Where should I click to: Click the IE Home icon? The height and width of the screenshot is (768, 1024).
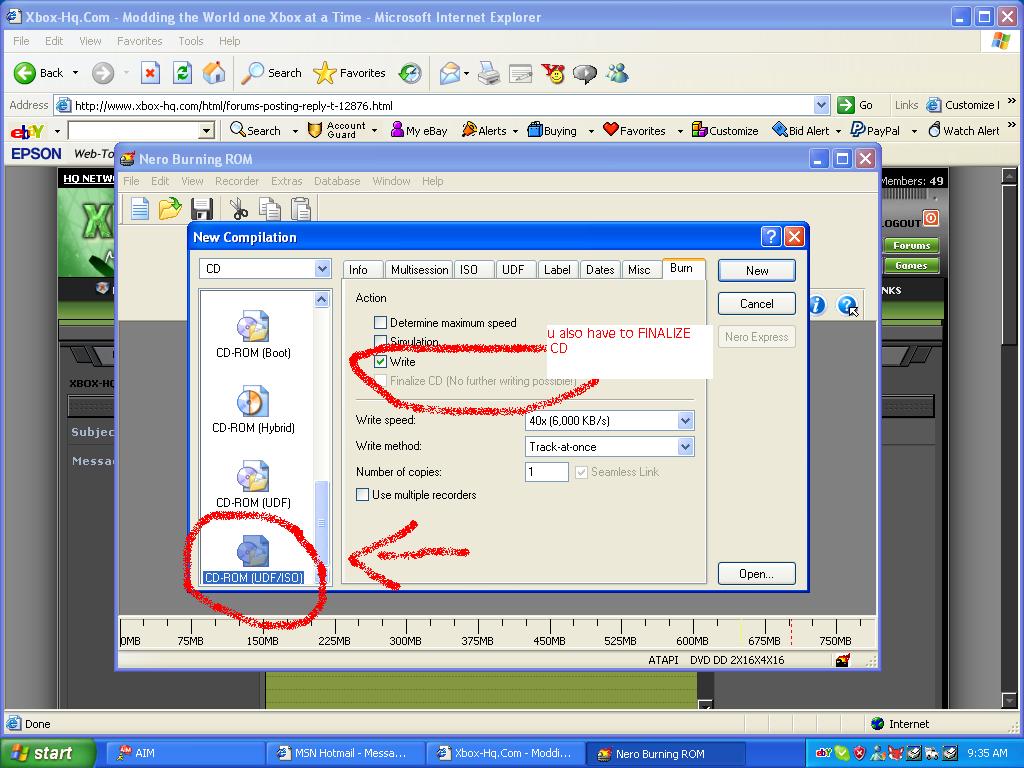(x=214, y=73)
